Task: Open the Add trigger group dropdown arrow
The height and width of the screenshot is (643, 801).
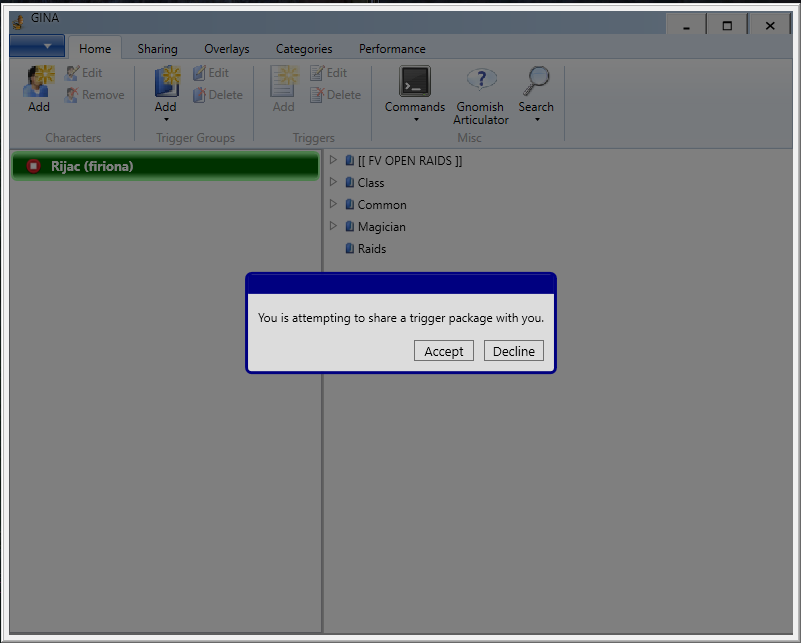Action: [166, 120]
